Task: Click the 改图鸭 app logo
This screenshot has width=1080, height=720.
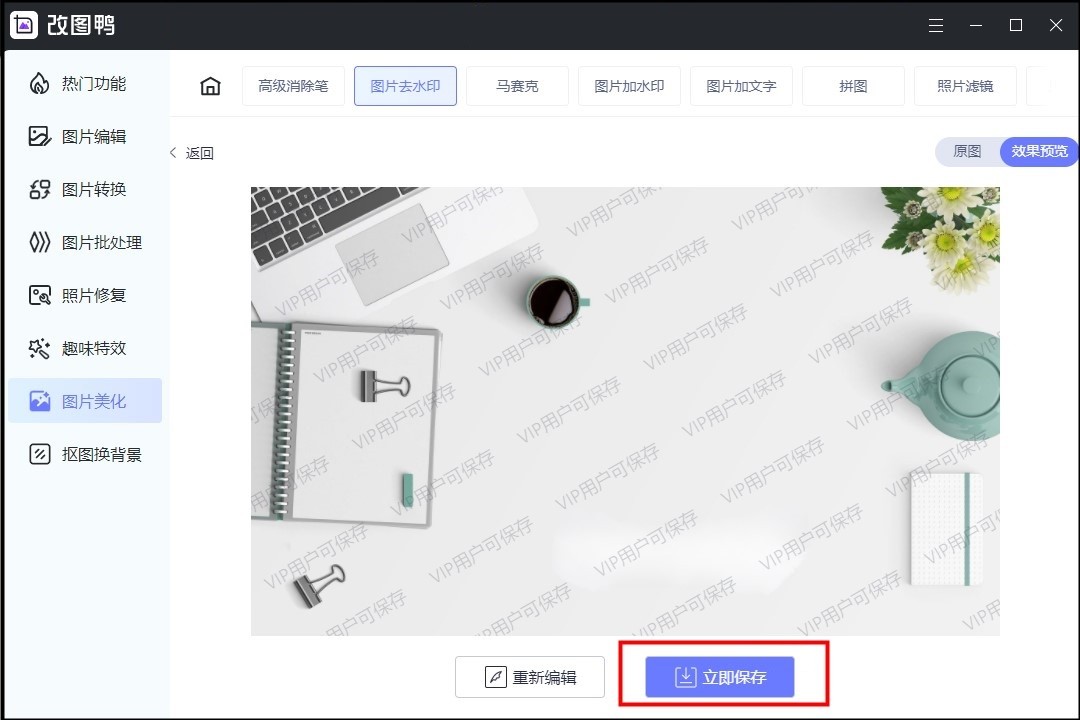Action: pos(23,24)
